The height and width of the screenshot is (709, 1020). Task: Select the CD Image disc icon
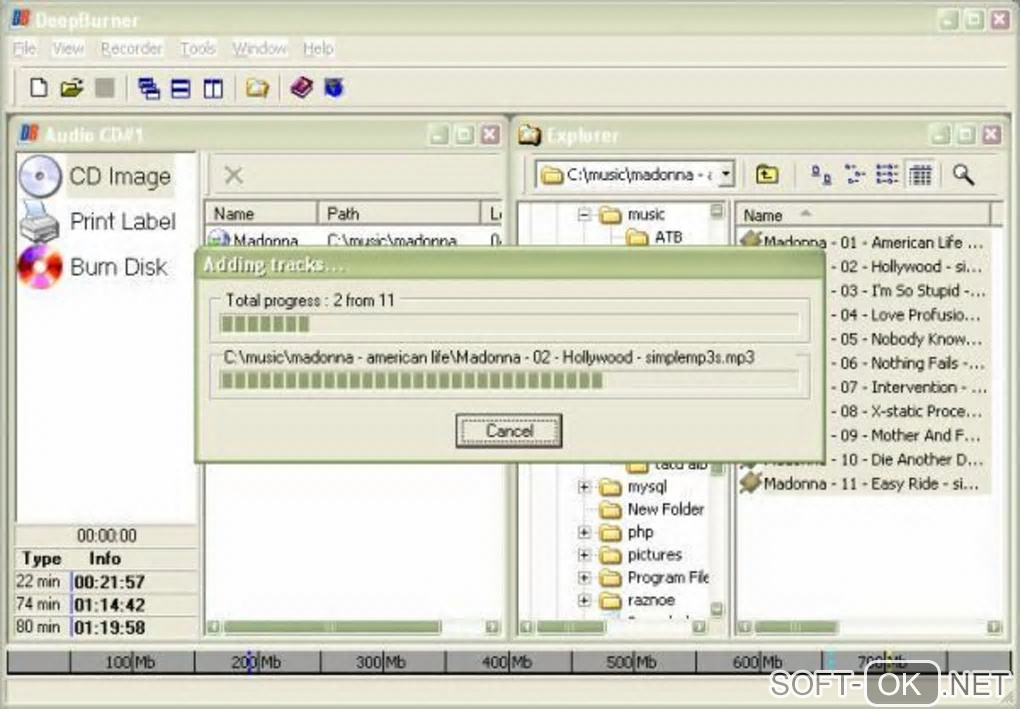(40, 176)
